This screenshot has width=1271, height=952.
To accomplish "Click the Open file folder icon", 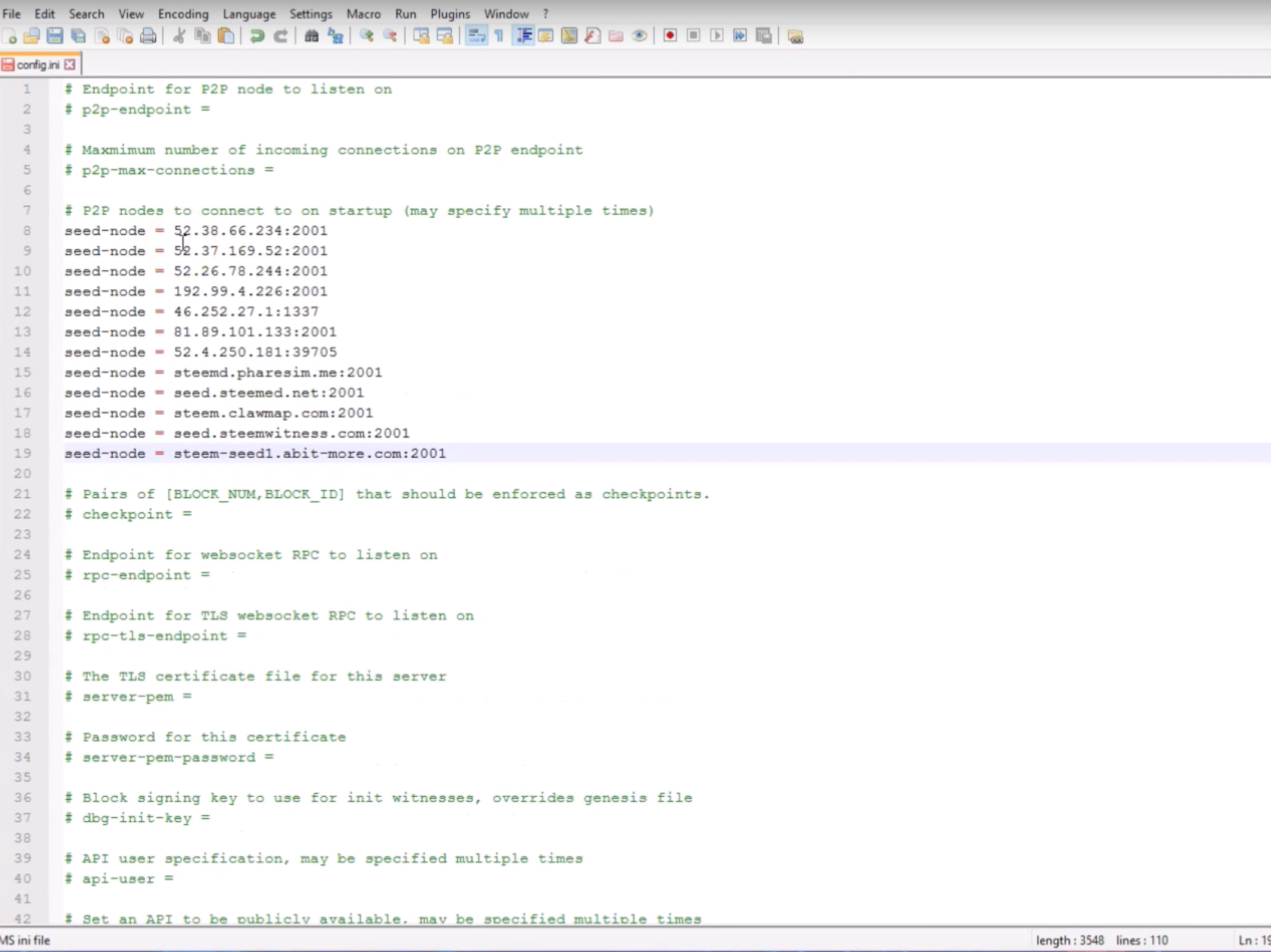I will (x=32, y=36).
